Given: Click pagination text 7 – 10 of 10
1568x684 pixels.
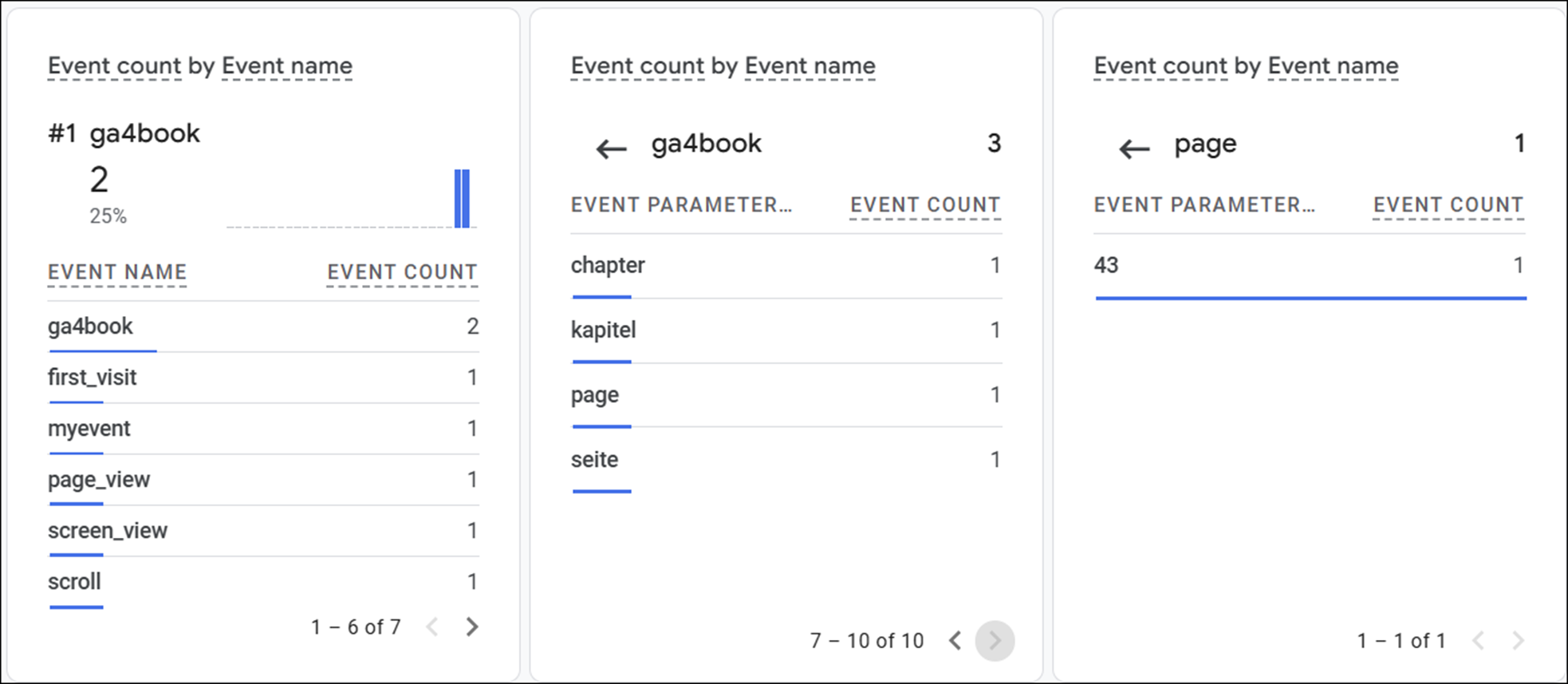Looking at the screenshot, I should [867, 641].
